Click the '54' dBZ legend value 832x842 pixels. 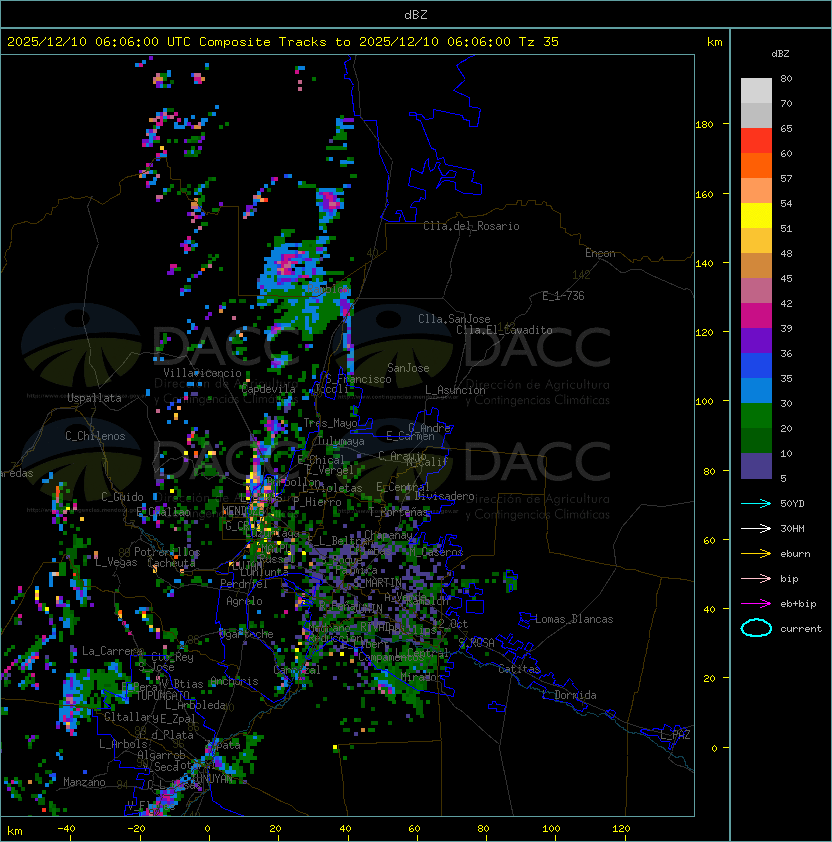786,204
